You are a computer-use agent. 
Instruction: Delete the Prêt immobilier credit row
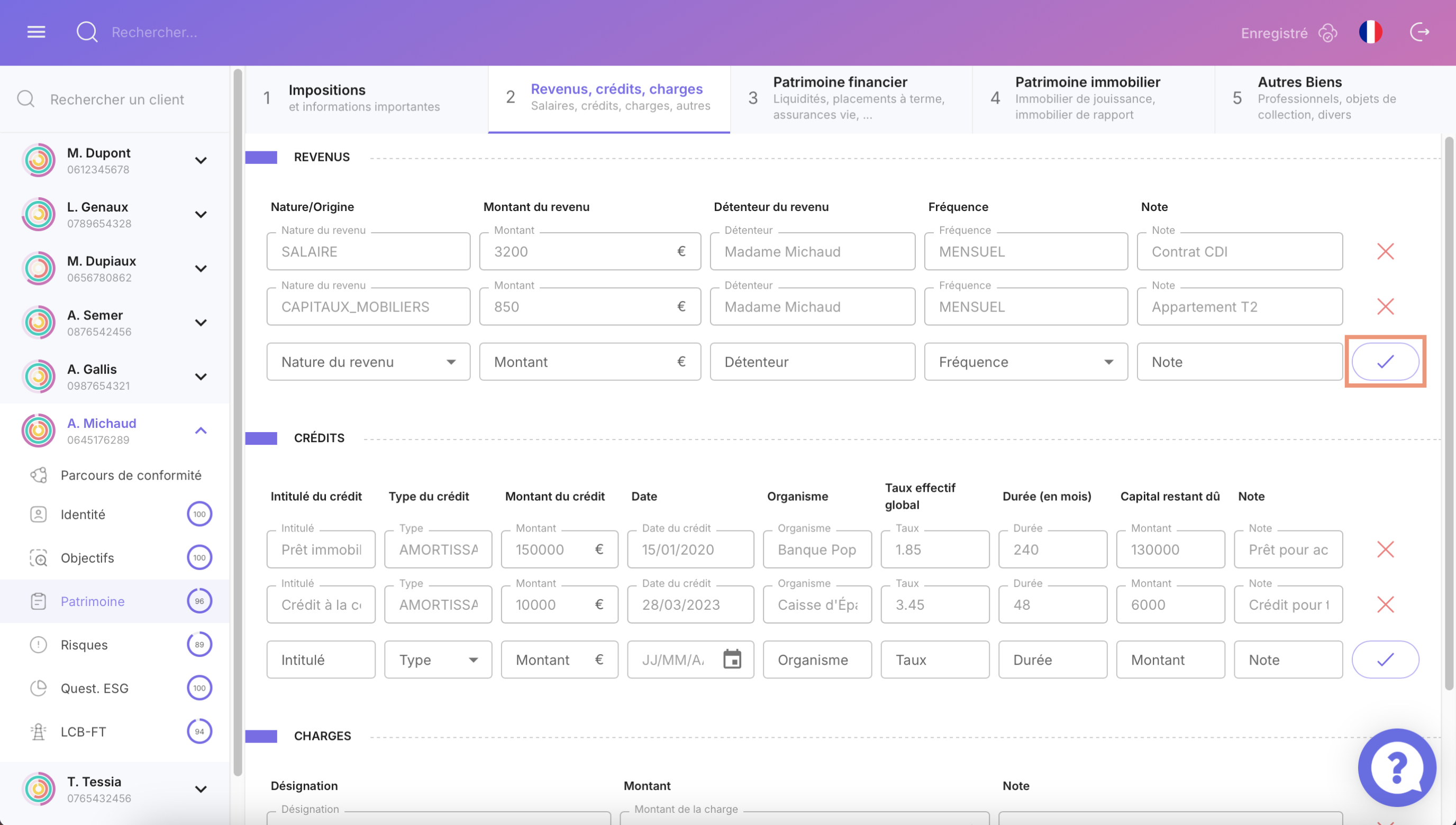(1385, 549)
